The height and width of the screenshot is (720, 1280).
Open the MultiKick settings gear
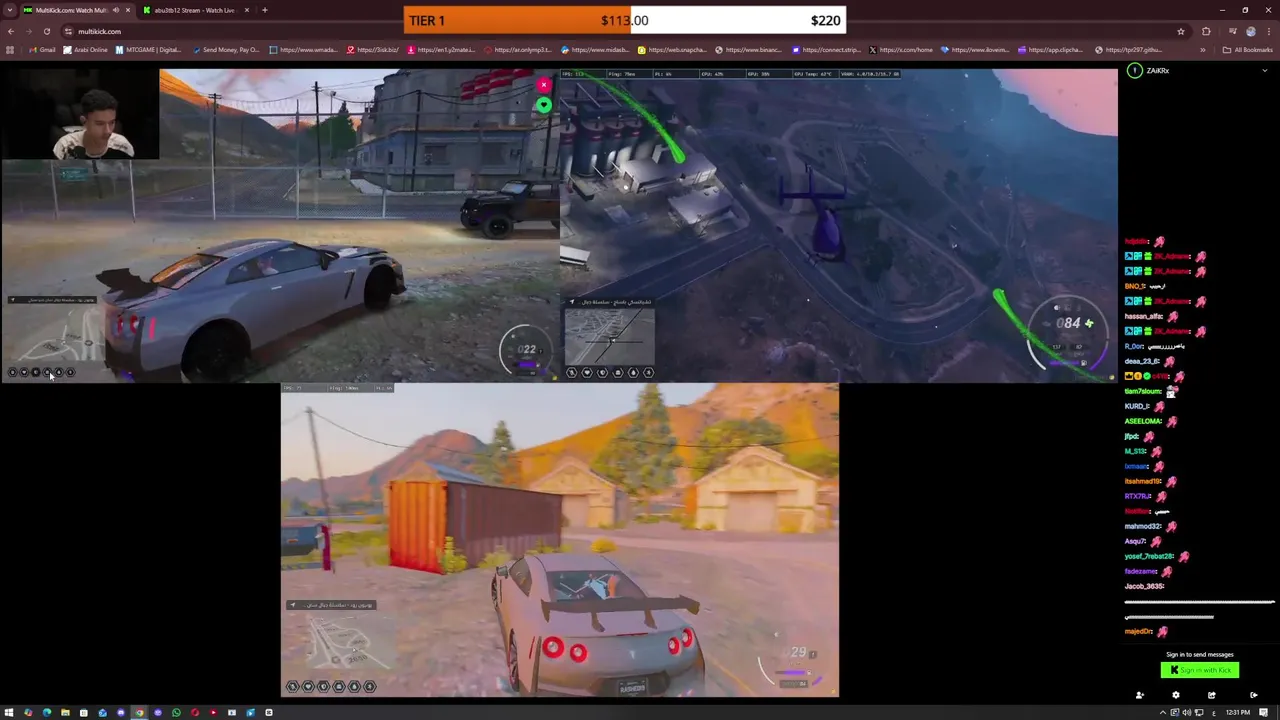point(1176,695)
